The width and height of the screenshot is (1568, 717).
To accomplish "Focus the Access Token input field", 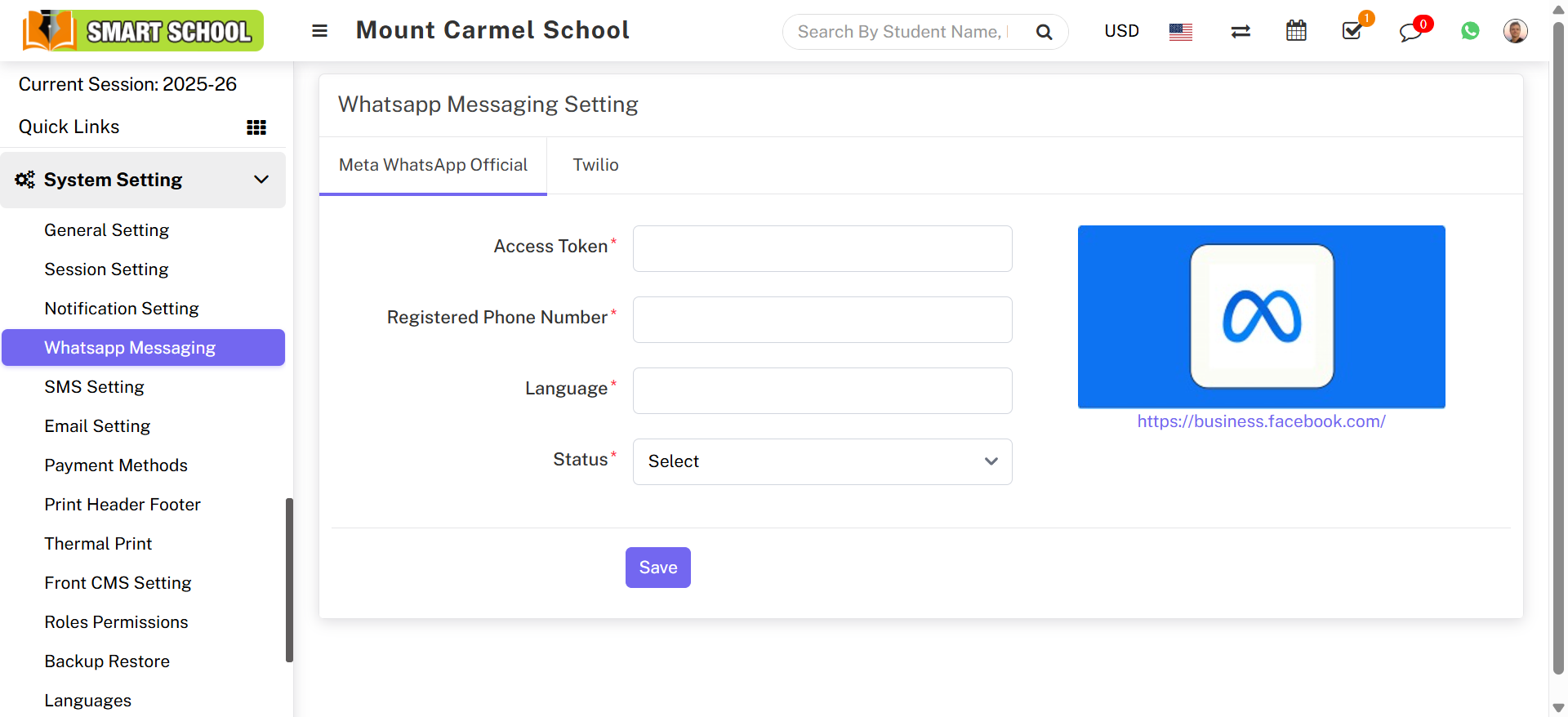I will point(822,248).
